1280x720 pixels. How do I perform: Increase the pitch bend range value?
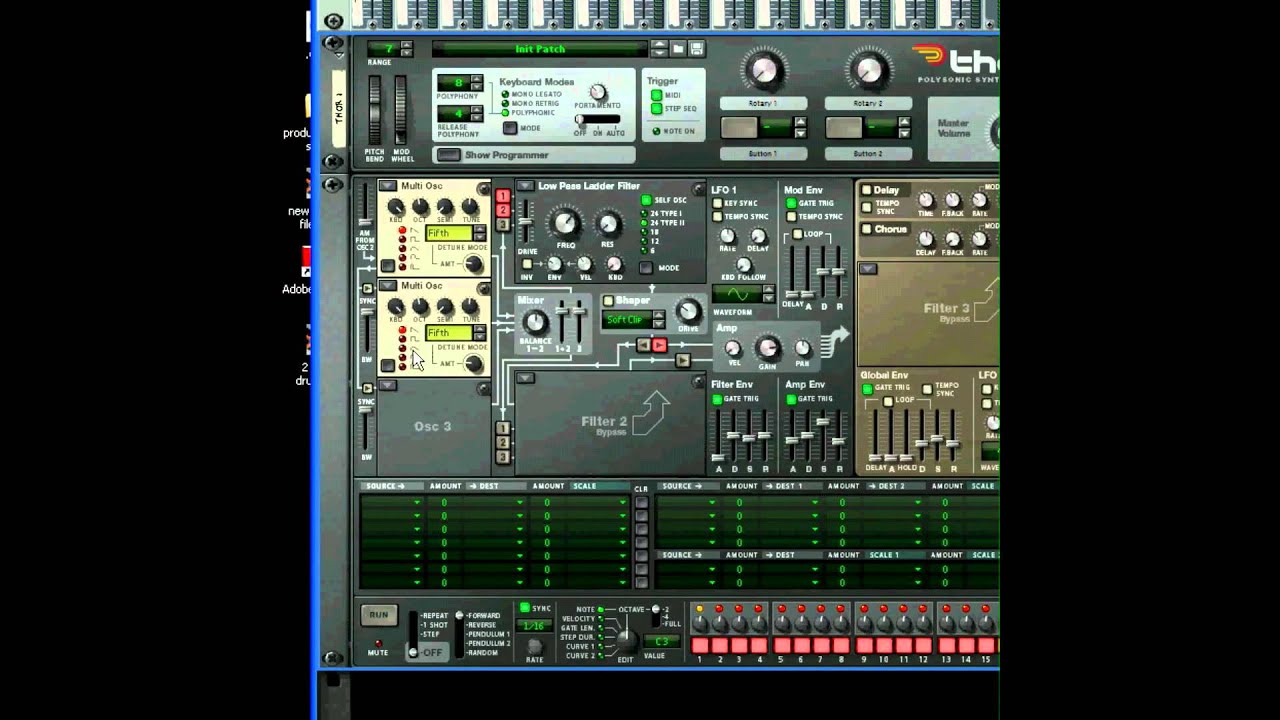(406, 44)
